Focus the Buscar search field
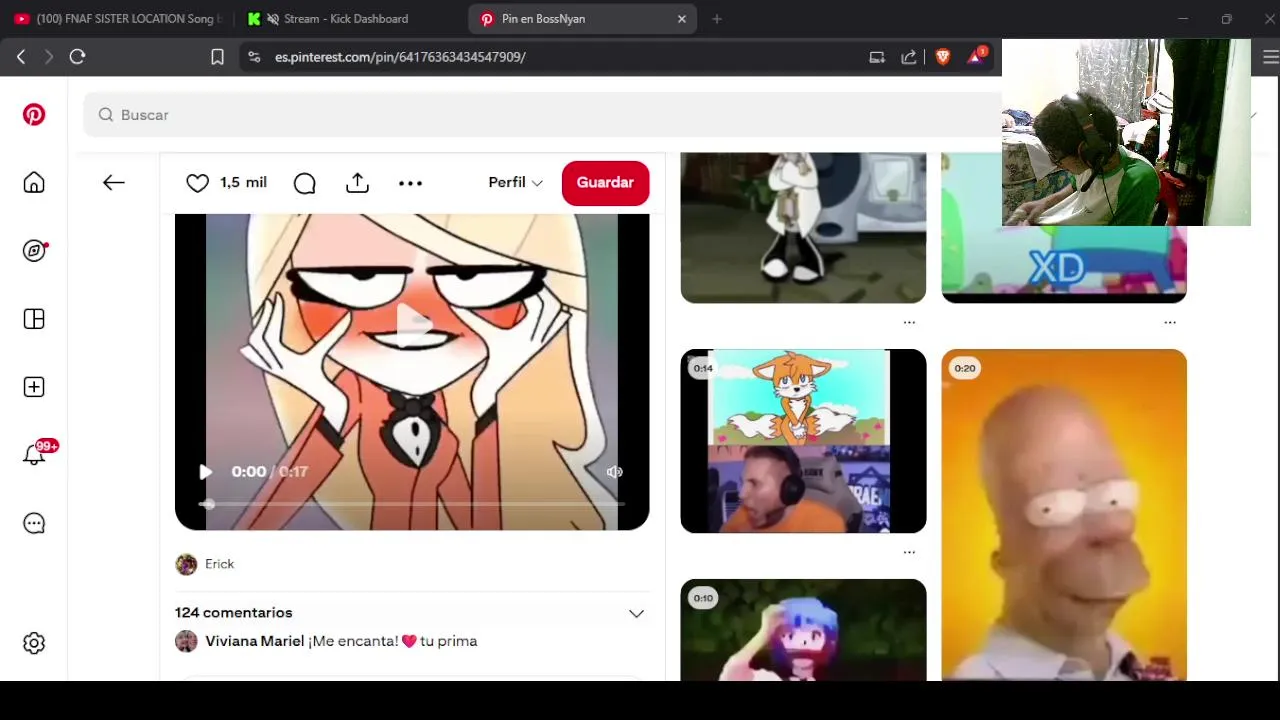The width and height of the screenshot is (1280, 720). [x=543, y=115]
